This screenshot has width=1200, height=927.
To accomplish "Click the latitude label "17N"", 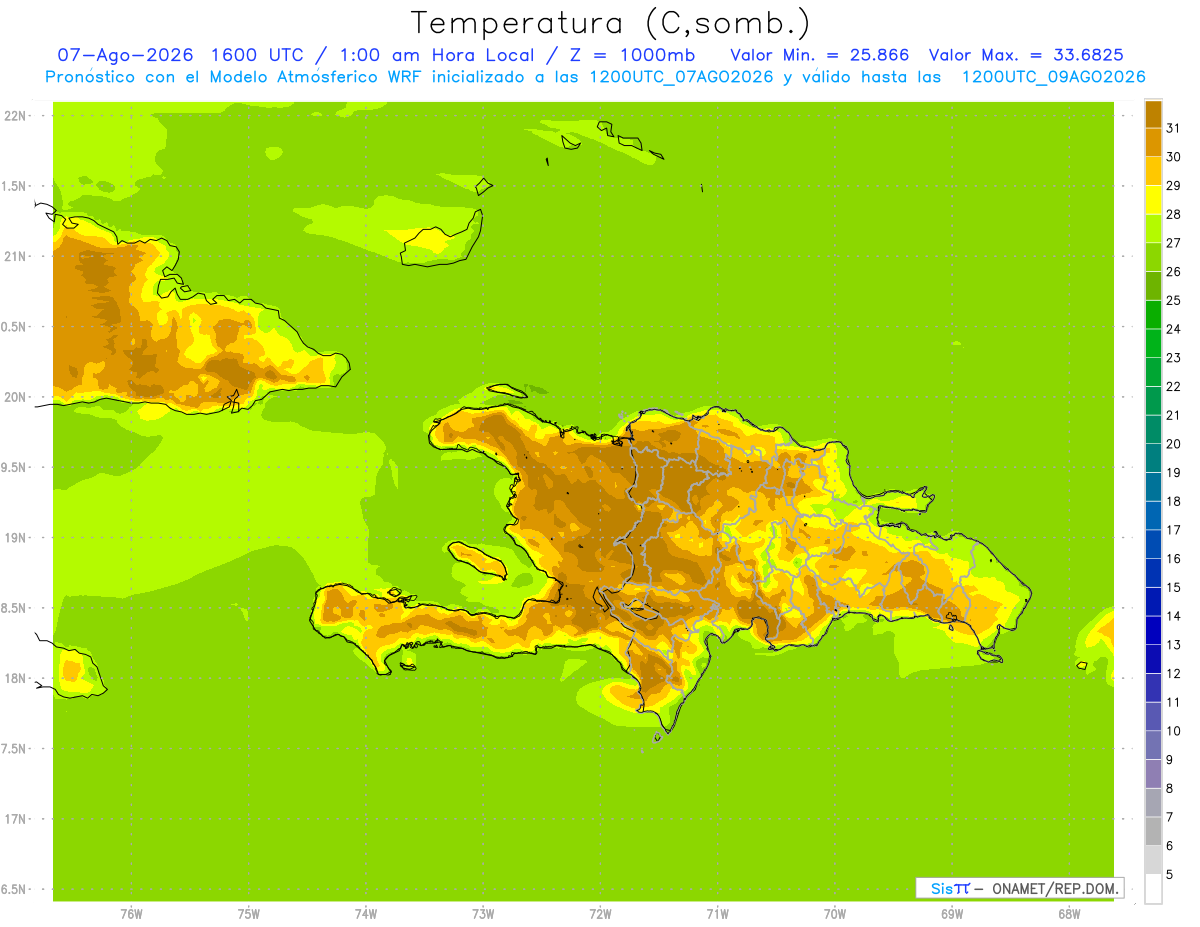I will click(15, 819).
